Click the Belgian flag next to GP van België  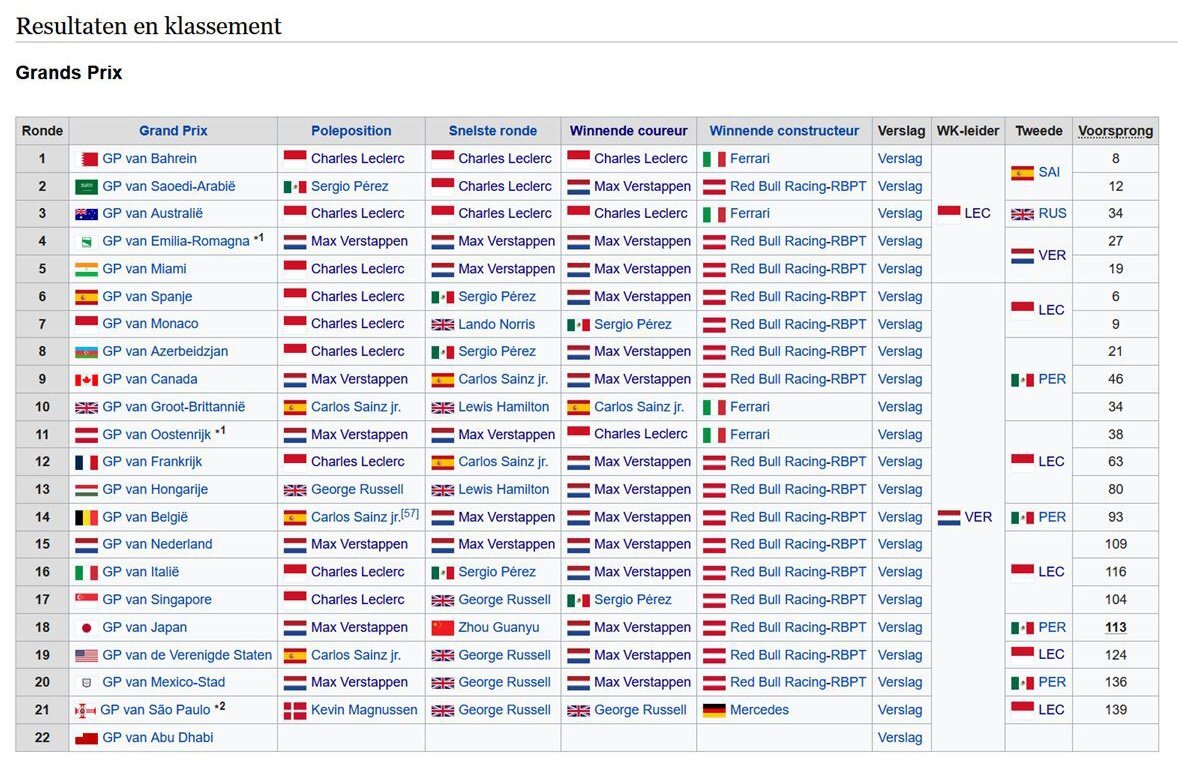click(x=86, y=518)
